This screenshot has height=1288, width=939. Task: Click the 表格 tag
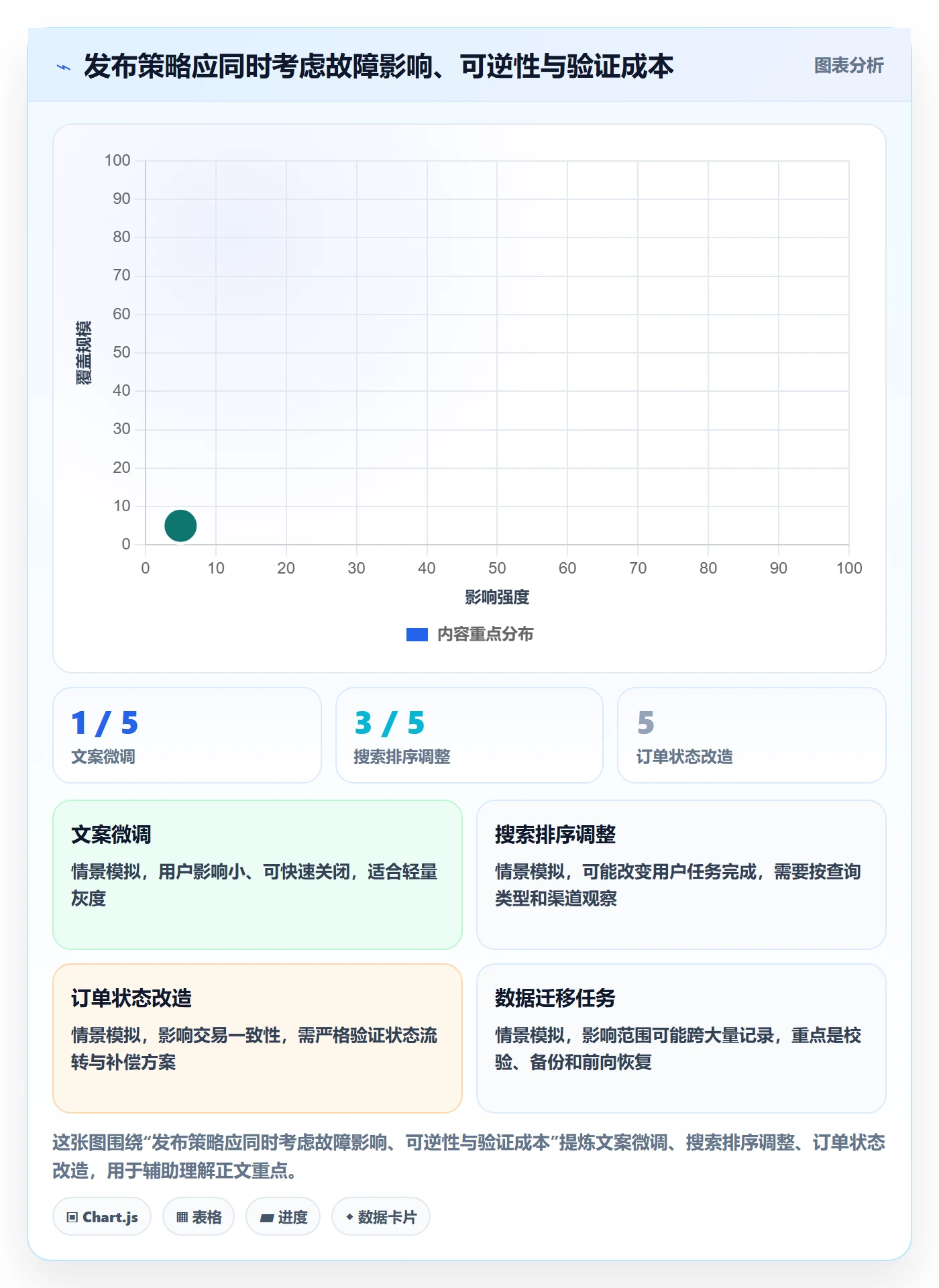pos(199,1217)
